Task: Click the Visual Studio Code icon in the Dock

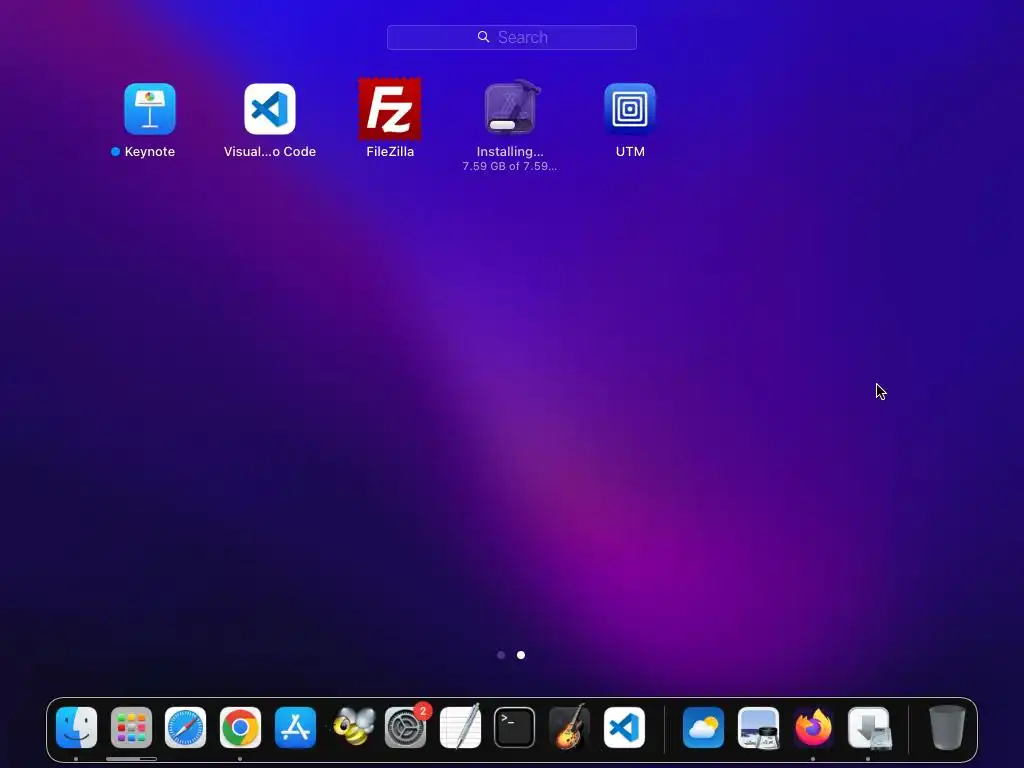Action: click(x=624, y=728)
